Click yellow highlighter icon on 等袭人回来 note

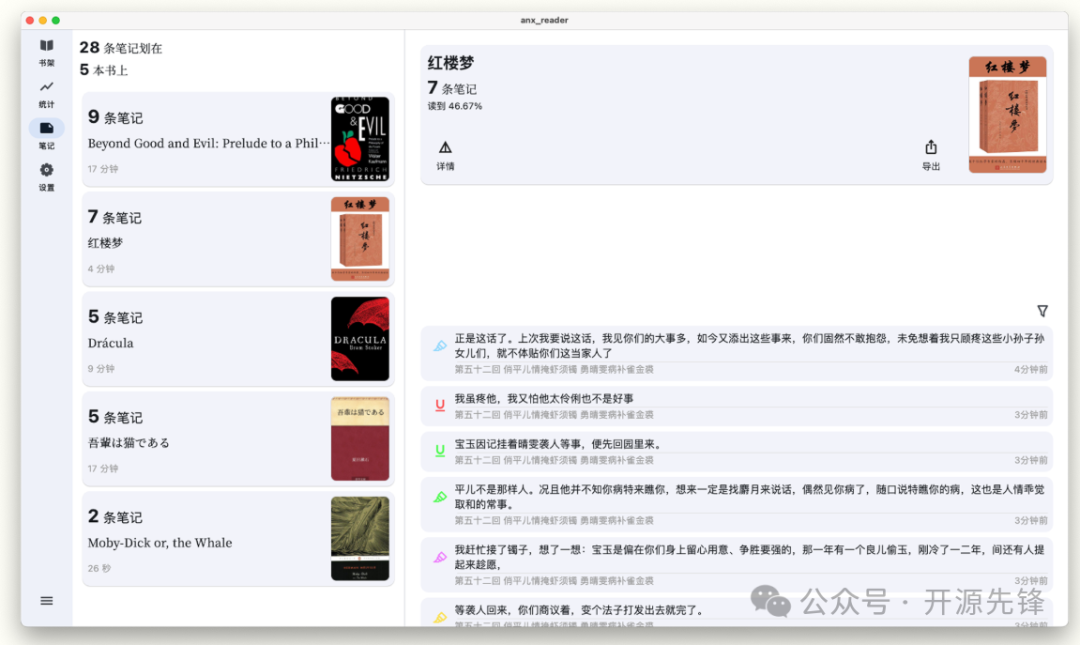click(x=439, y=617)
